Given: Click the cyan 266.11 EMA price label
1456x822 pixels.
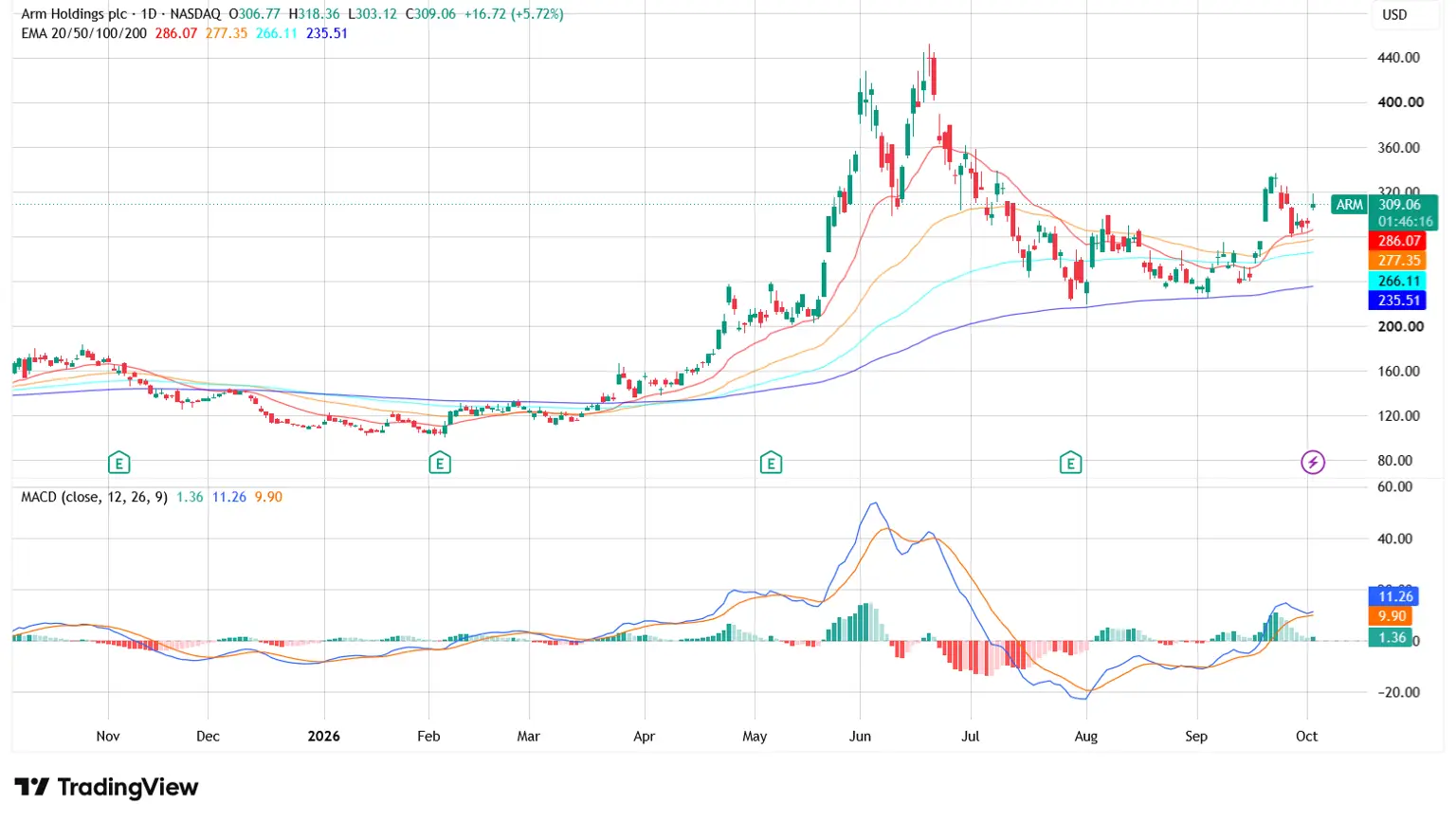Looking at the screenshot, I should pos(1399,281).
